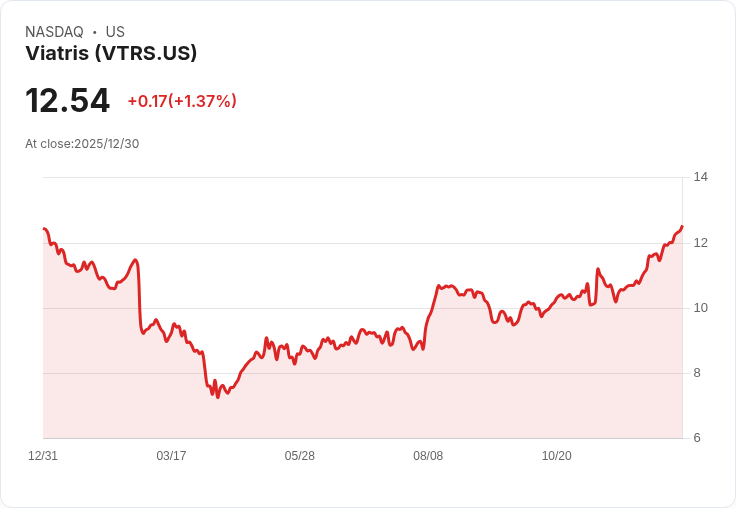Click the 6 y-axis price label
Viewport: 736px width, 508px height.
pos(697,438)
